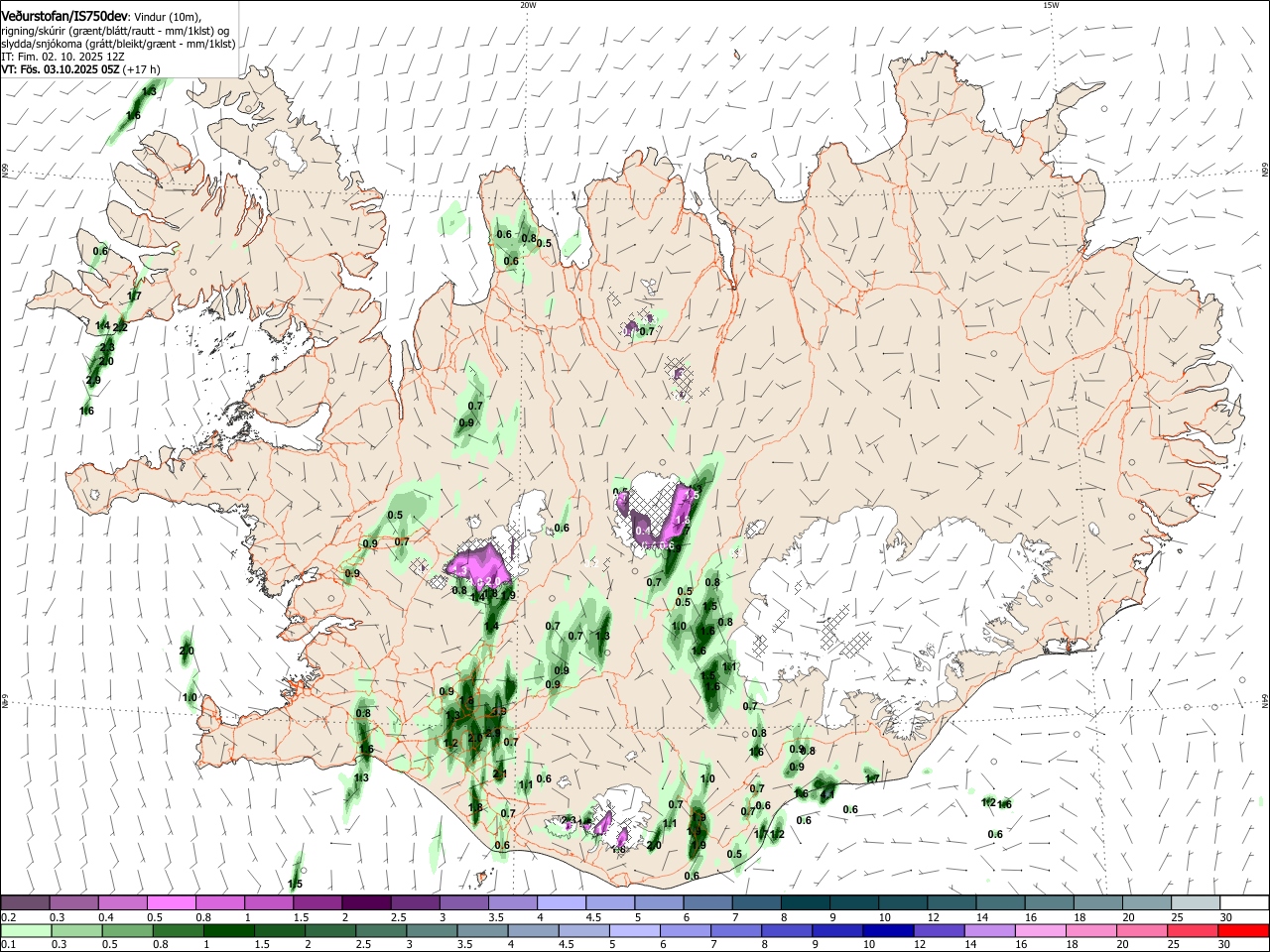
Task: Click the "20W" longitude label
Action: point(528,5)
